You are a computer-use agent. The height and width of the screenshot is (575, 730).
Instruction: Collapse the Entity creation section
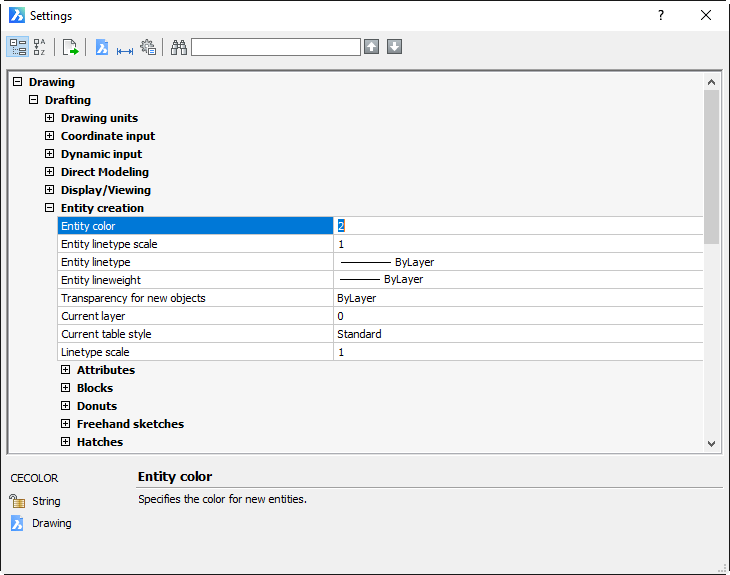tap(49, 208)
